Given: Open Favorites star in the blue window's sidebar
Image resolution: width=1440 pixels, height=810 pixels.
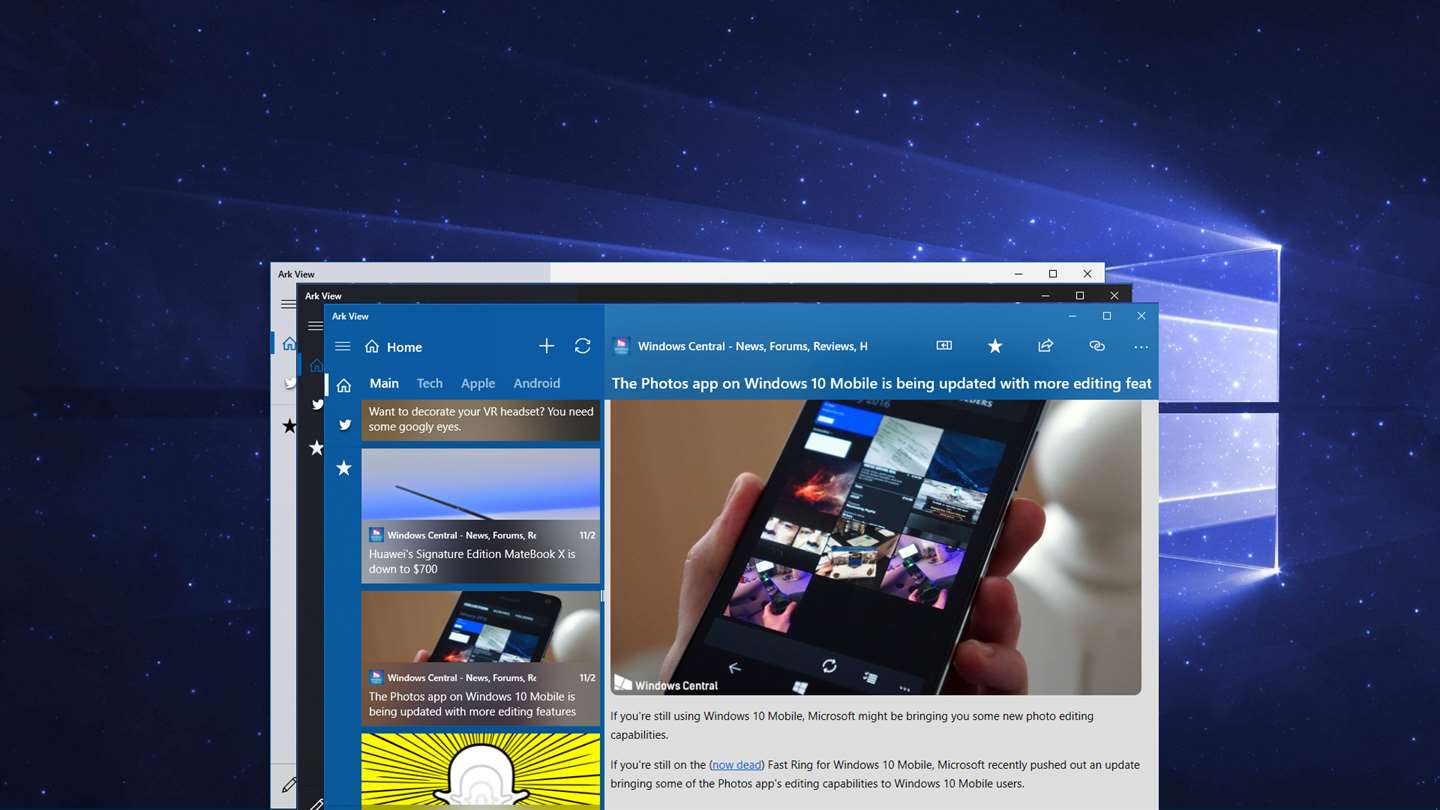Looking at the screenshot, I should point(344,468).
